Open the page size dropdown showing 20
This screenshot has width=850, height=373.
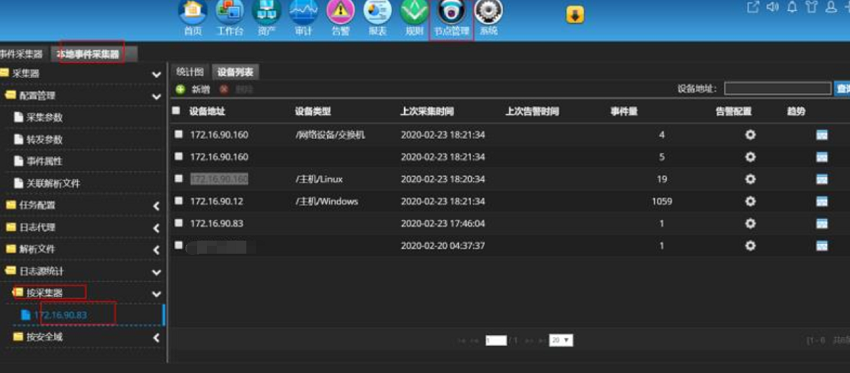click(561, 340)
